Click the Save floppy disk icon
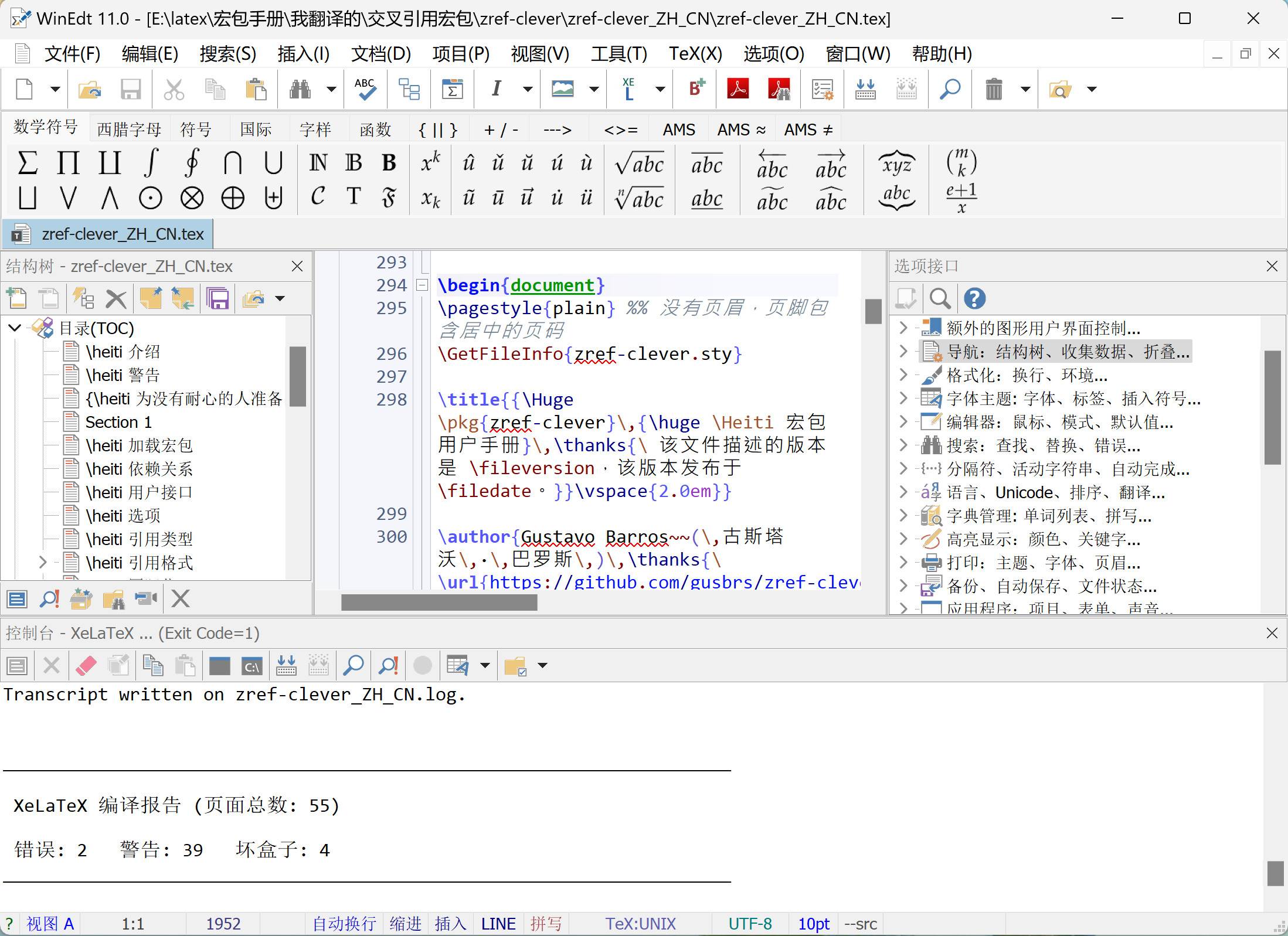The height and width of the screenshot is (936, 1288). coord(130,90)
